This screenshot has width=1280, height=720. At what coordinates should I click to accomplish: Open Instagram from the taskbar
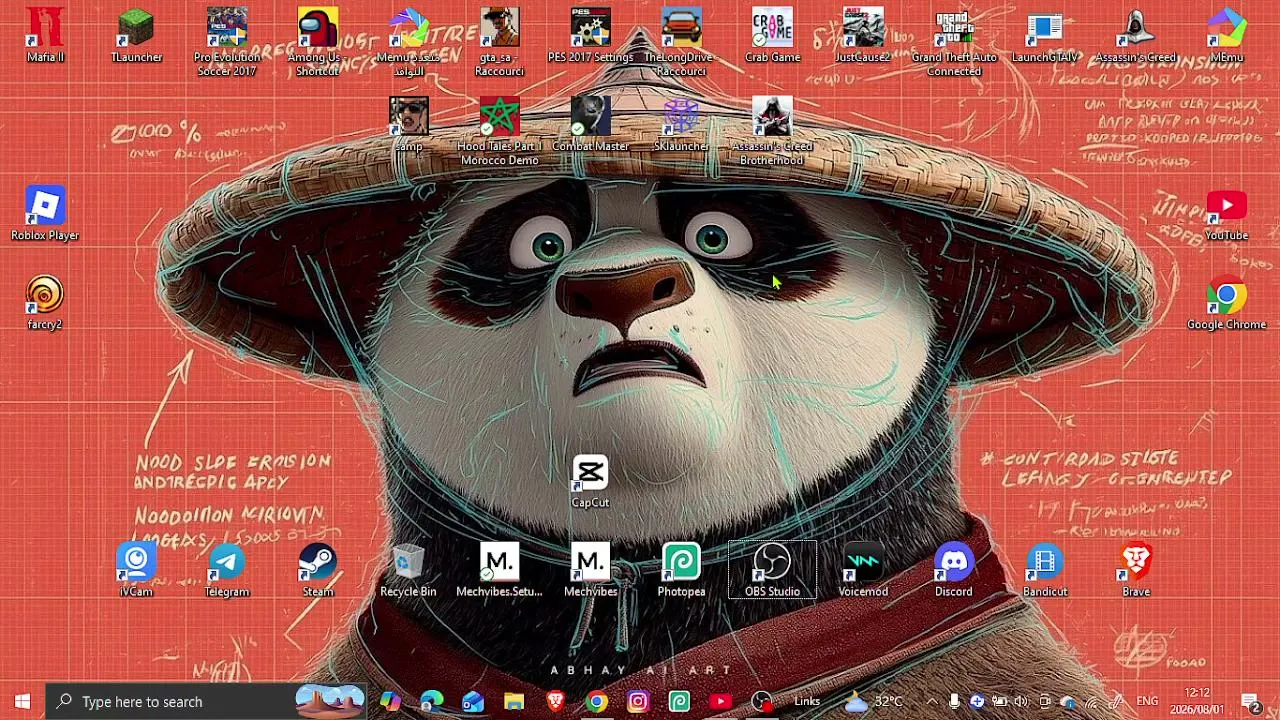coord(637,701)
